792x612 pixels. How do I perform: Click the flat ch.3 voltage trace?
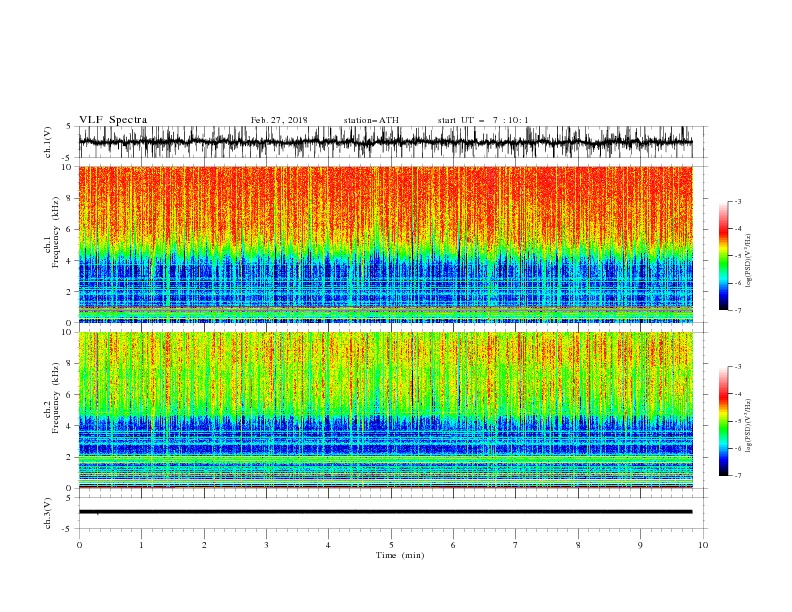385,512
